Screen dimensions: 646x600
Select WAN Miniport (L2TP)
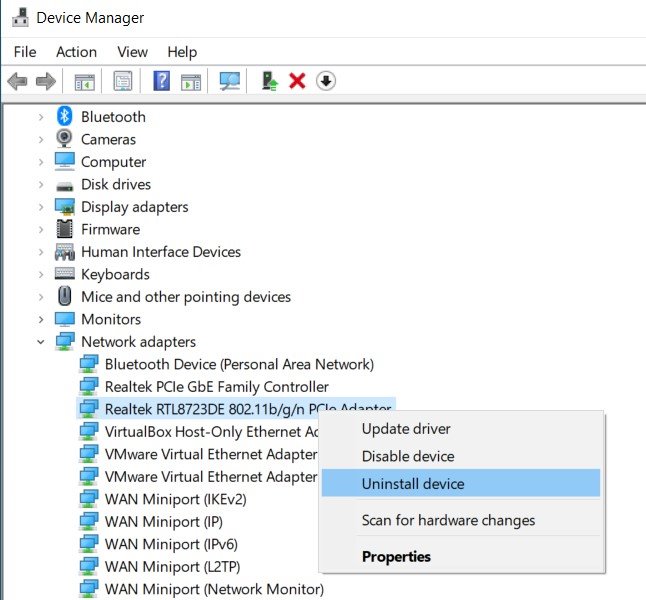point(172,567)
